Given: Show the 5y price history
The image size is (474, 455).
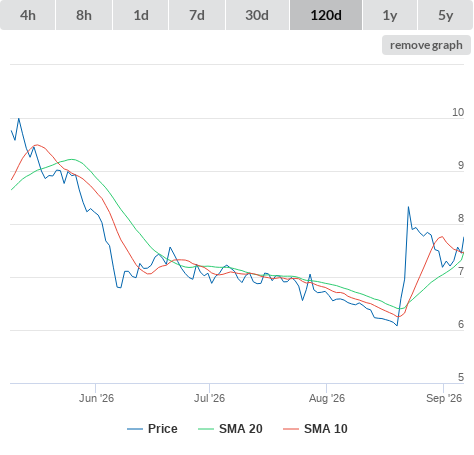Looking at the screenshot, I should pyautogui.click(x=445, y=15).
